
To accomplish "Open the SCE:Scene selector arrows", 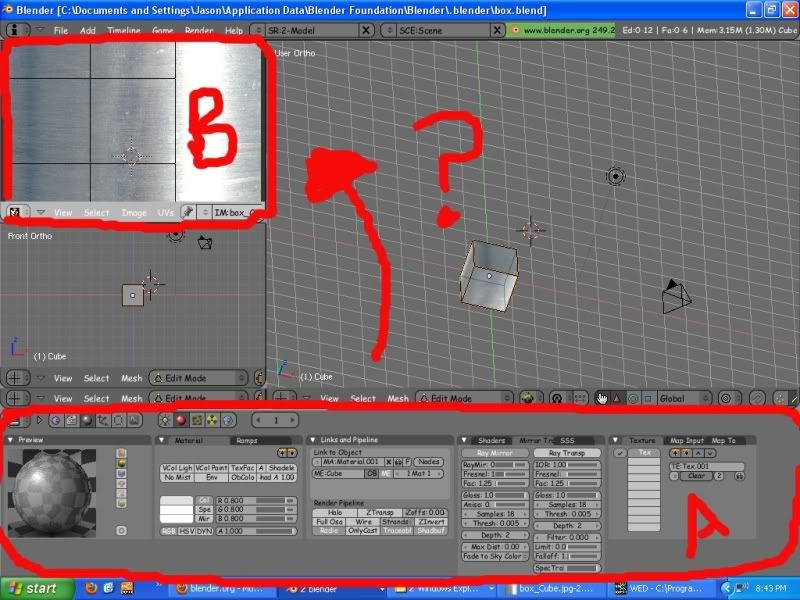I will coord(389,30).
